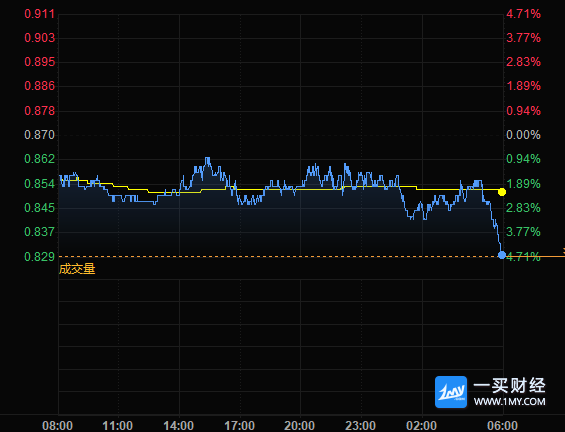Select the blue latest price endpoint dot
565x432 pixels.
pyautogui.click(x=502, y=255)
